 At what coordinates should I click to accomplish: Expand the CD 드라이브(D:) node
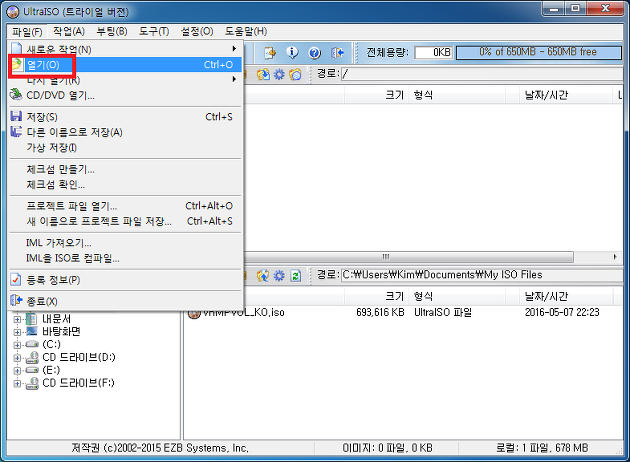[x=17, y=358]
